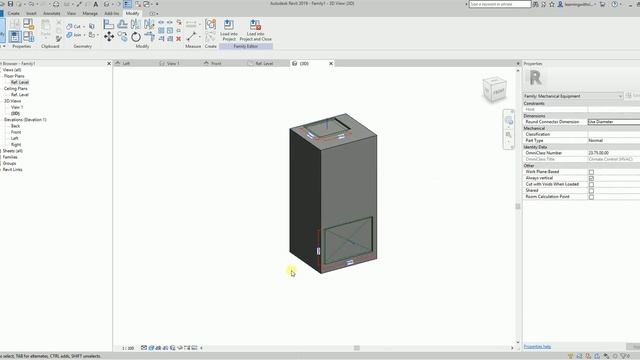
Task: Click the Steering Wheels icon in navigation bar
Action: click(x=509, y=121)
